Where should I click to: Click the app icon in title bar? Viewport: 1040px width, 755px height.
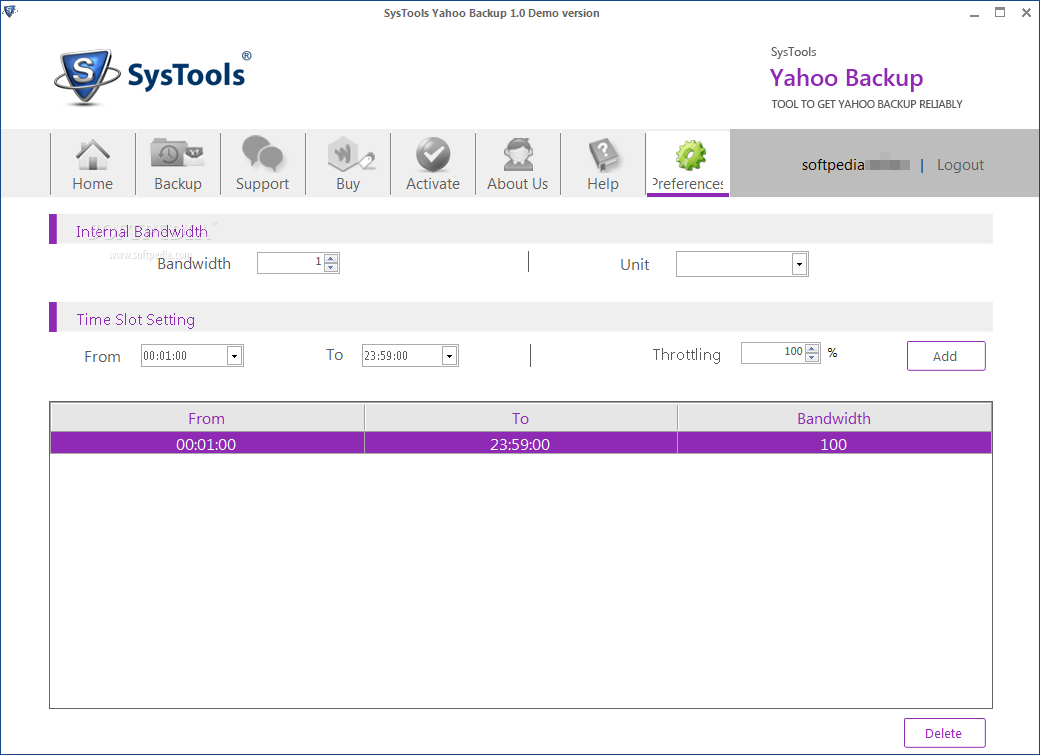(9, 11)
